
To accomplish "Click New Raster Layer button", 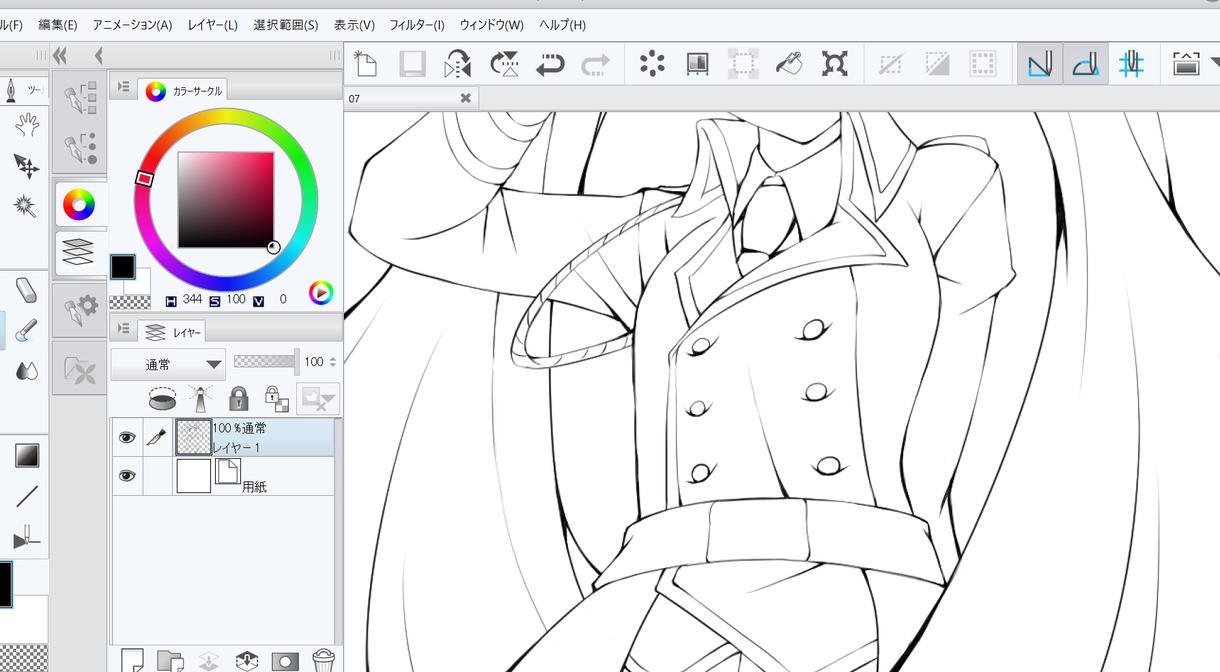I will [132, 660].
